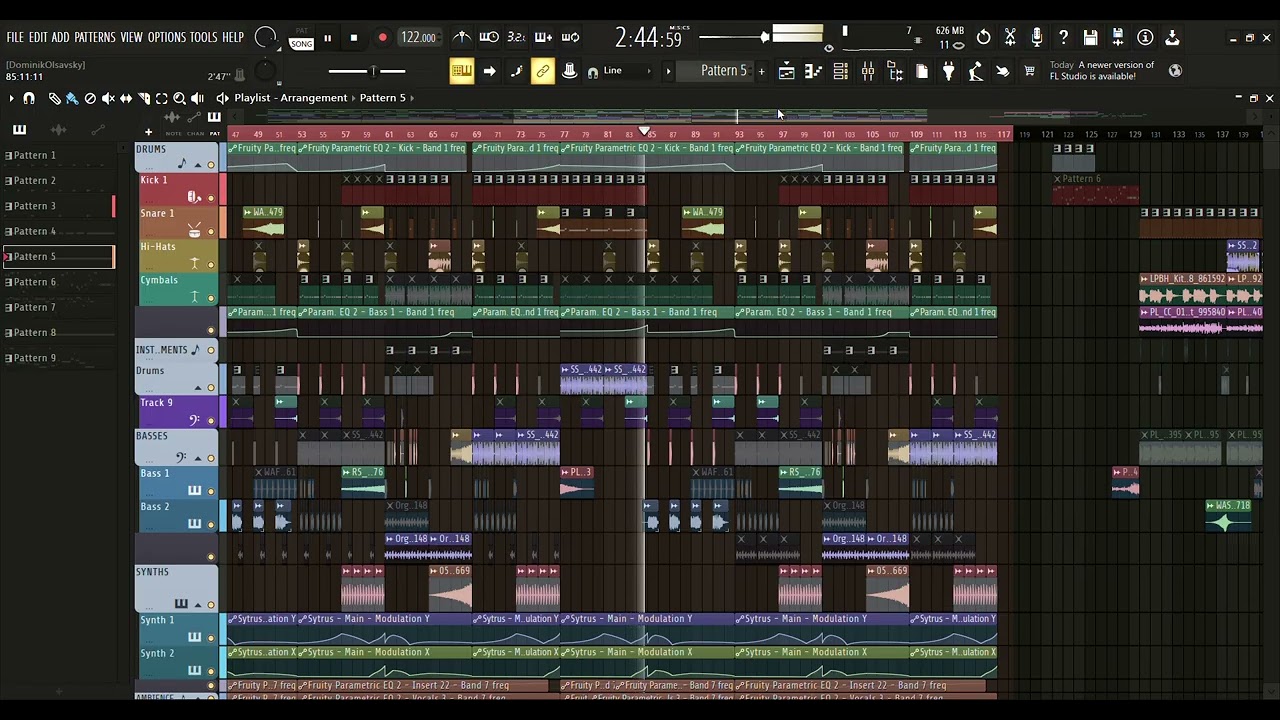Select the playlist Zoom magnifier tool
The height and width of the screenshot is (720, 1280).
[x=180, y=98]
